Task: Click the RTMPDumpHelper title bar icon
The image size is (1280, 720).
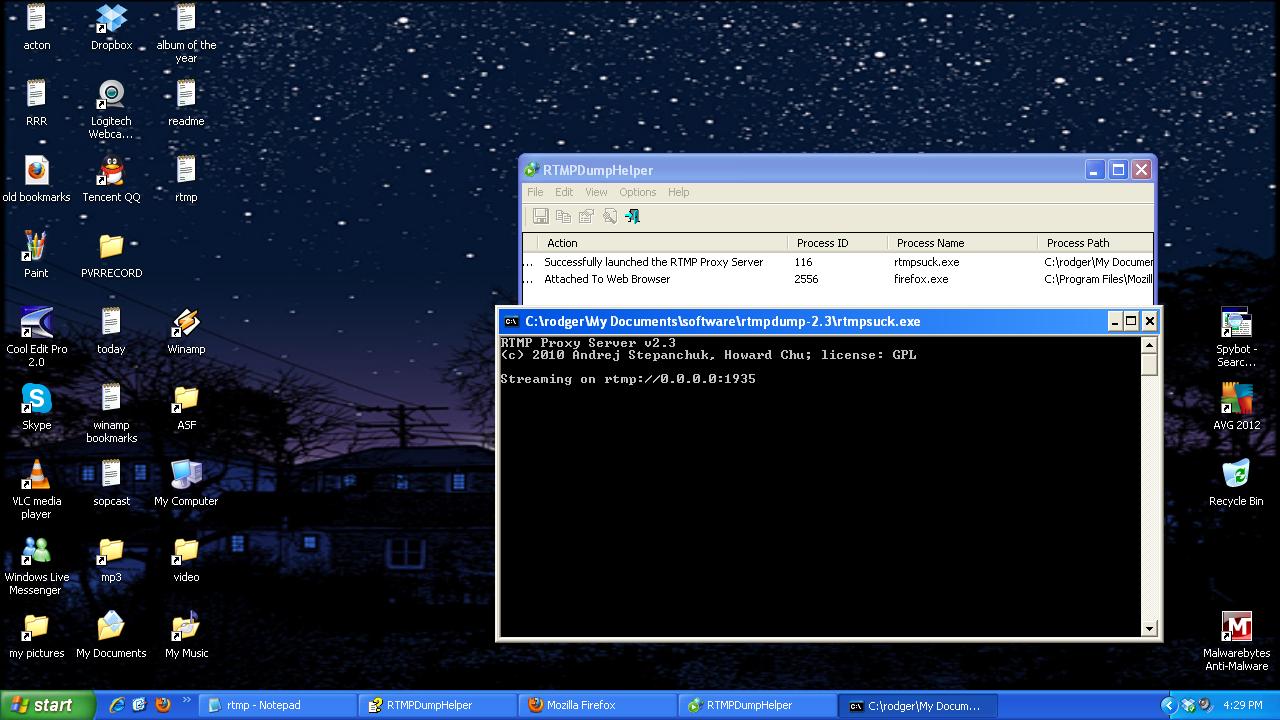Action: 532,170
